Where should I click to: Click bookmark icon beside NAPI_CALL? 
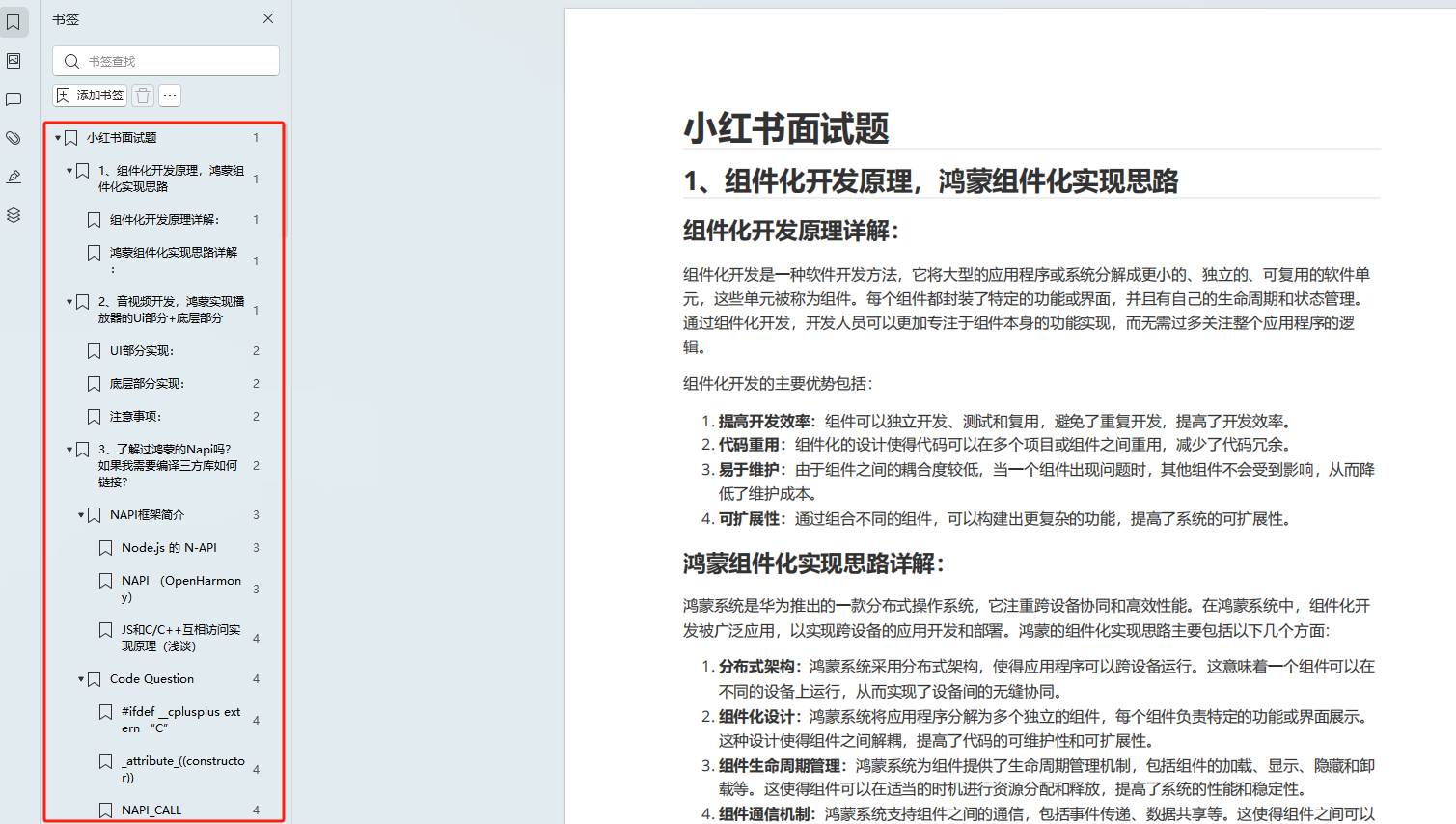106,810
